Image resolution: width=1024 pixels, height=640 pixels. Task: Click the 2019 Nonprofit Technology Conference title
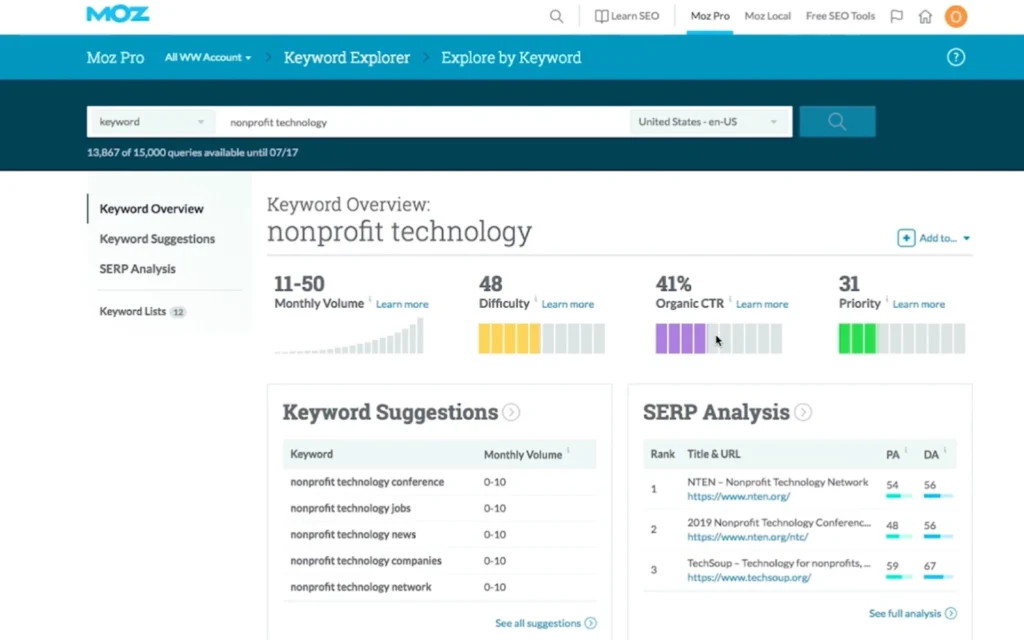point(778,522)
